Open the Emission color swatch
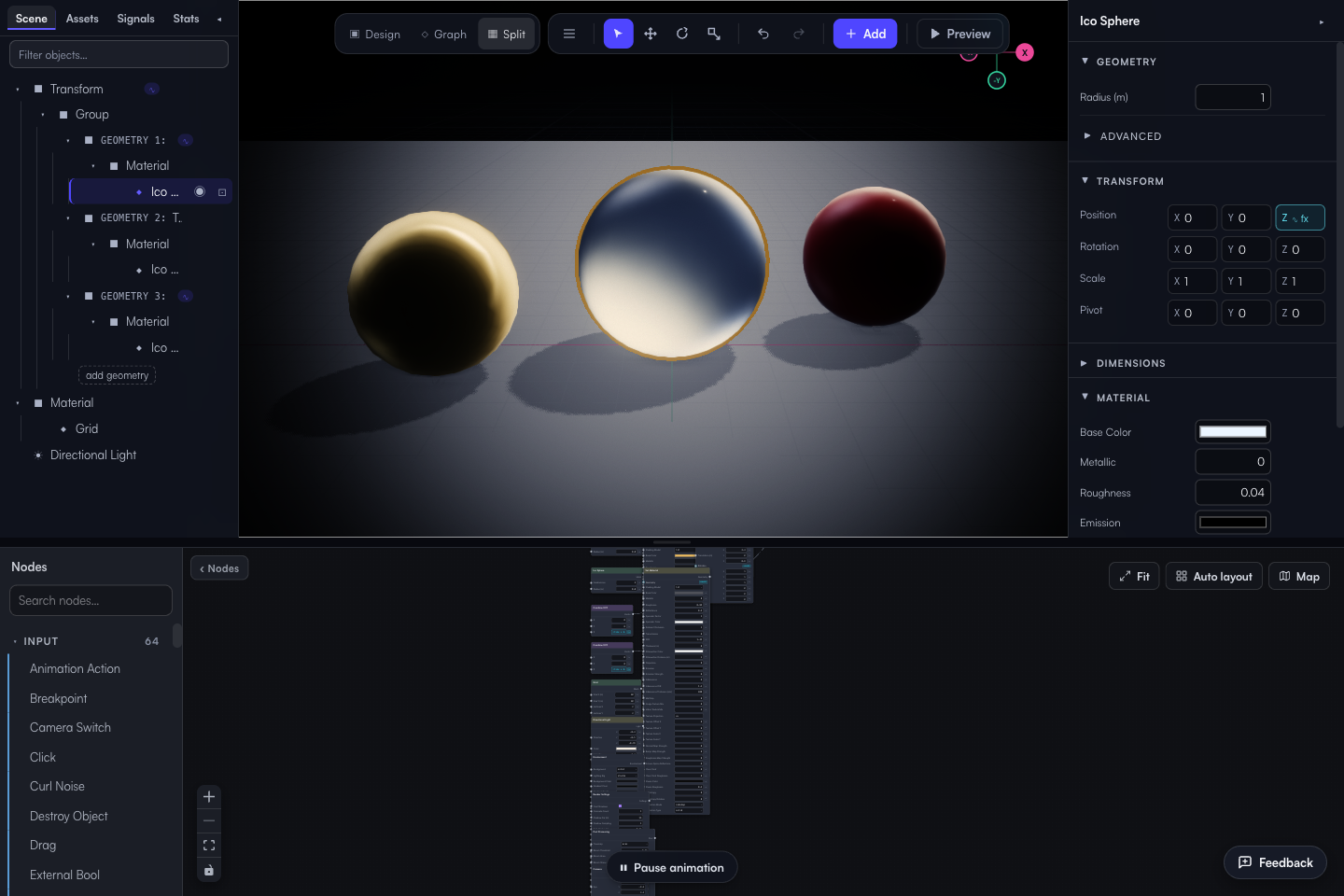 tap(1233, 522)
